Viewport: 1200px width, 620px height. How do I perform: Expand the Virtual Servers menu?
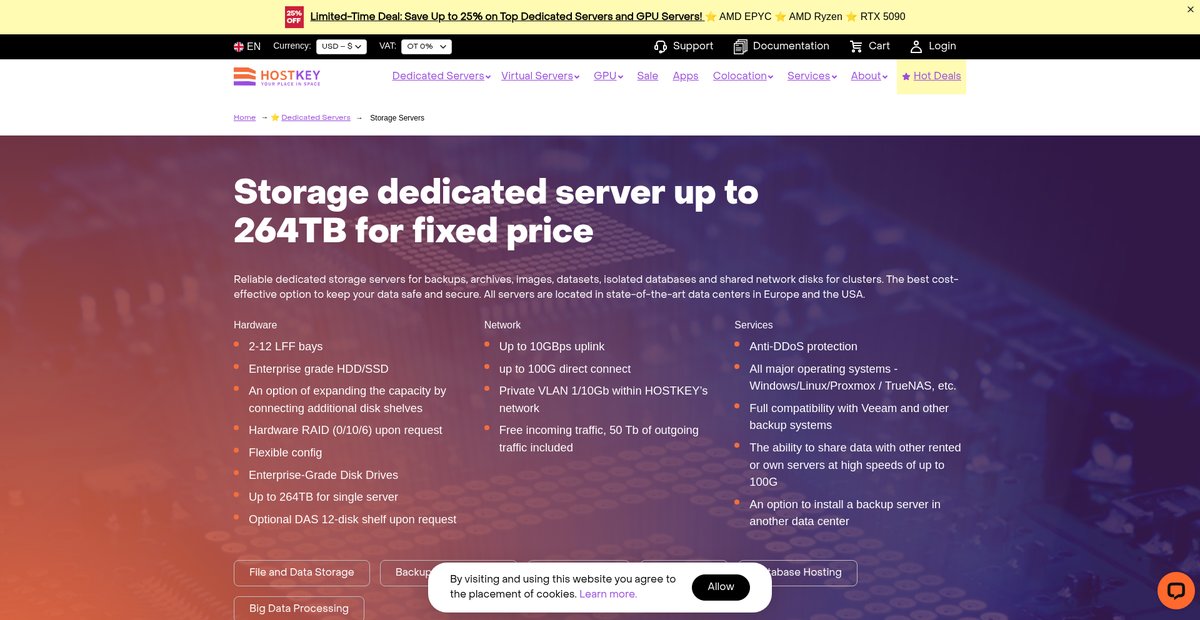point(540,76)
